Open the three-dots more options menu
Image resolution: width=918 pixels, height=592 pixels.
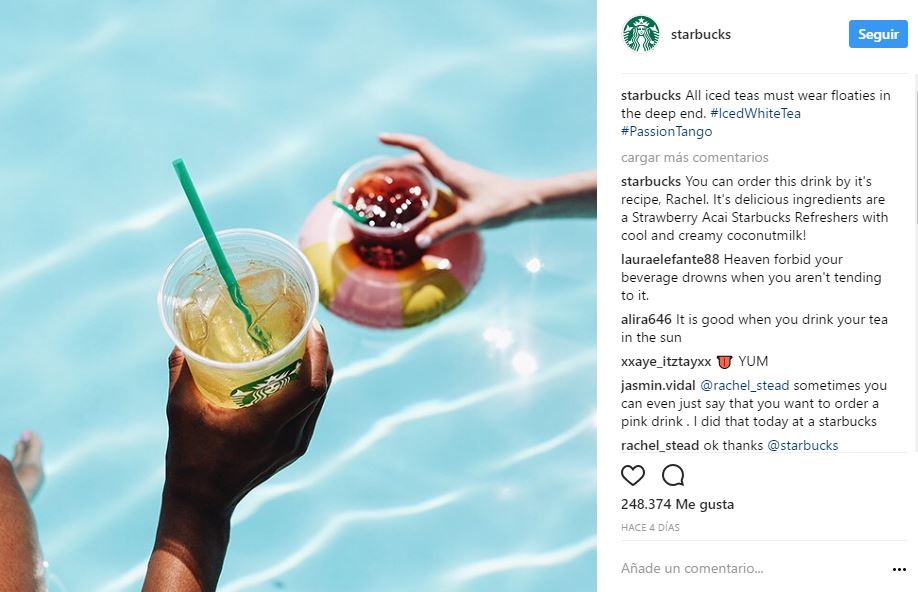(899, 569)
